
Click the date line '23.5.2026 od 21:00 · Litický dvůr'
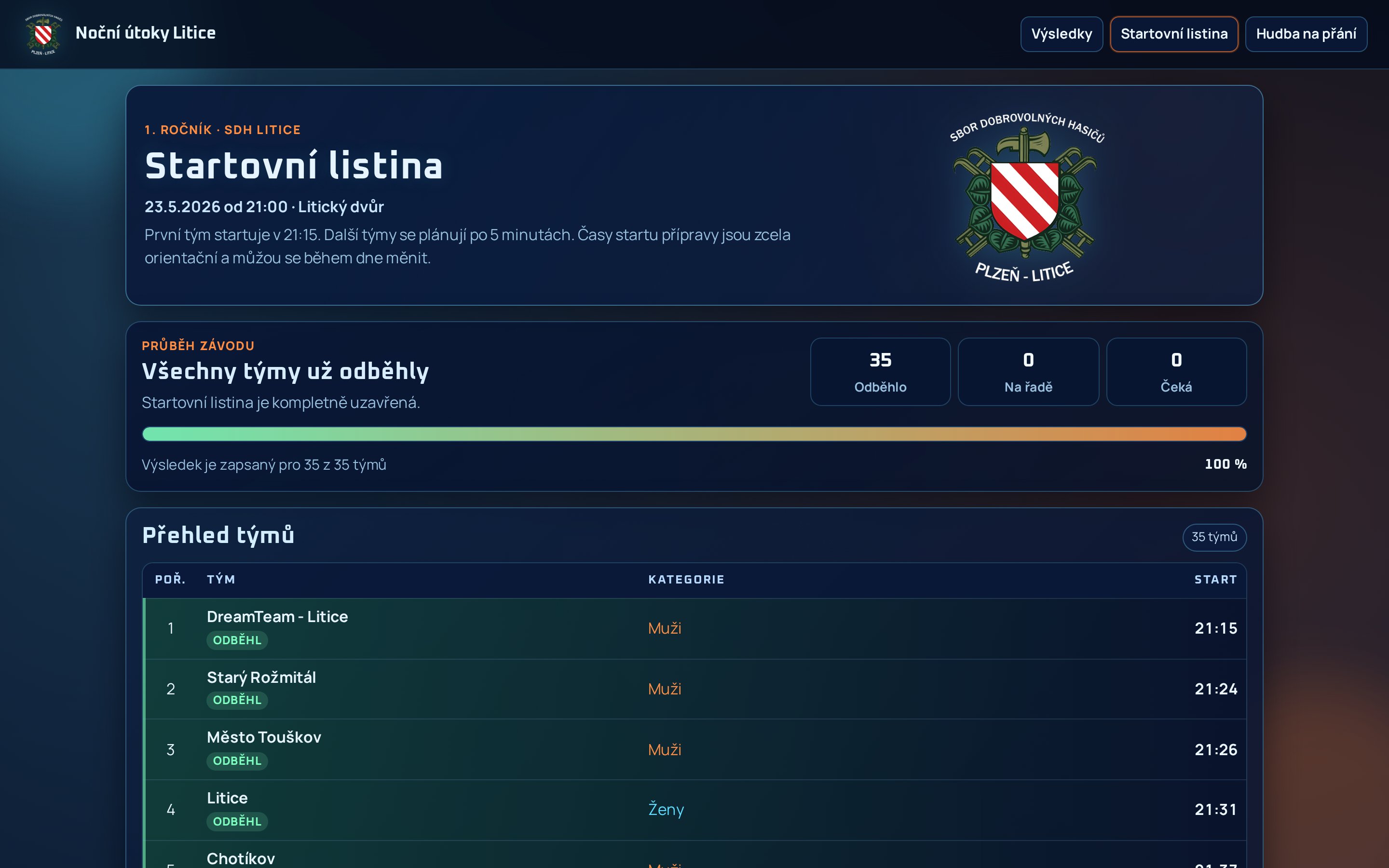pyautogui.click(x=264, y=207)
